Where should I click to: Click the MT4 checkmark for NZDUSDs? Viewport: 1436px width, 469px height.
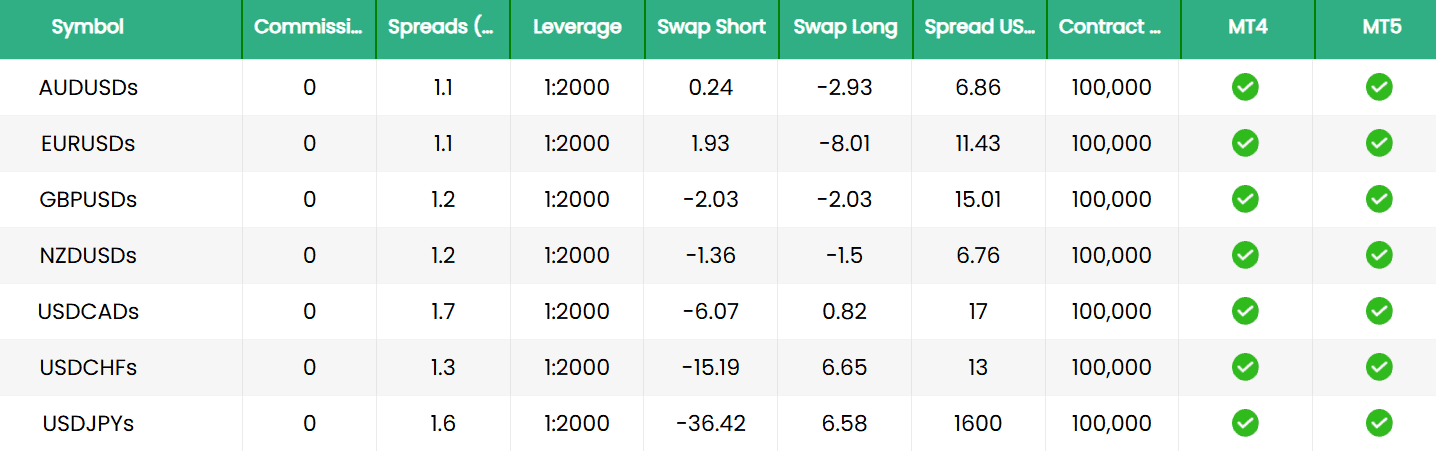coord(1245,256)
